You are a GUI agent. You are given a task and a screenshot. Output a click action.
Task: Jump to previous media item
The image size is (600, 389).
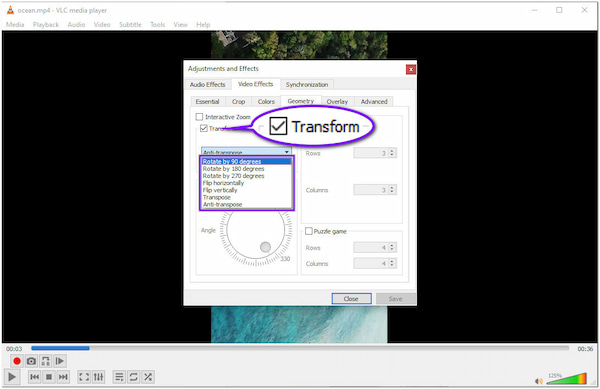(x=34, y=377)
